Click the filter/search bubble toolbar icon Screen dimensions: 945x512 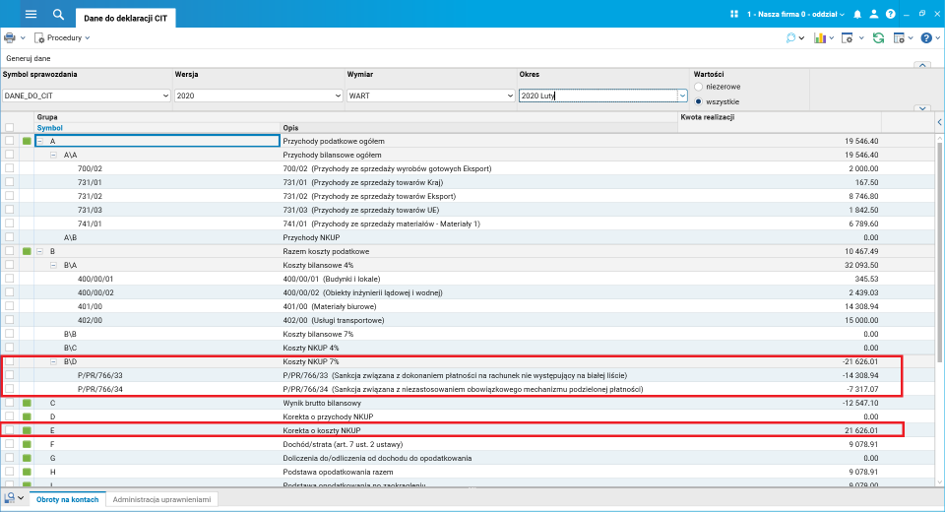[x=791, y=38]
